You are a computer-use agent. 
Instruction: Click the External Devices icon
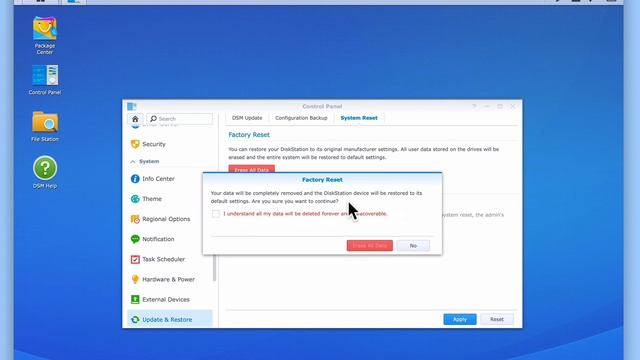point(135,300)
